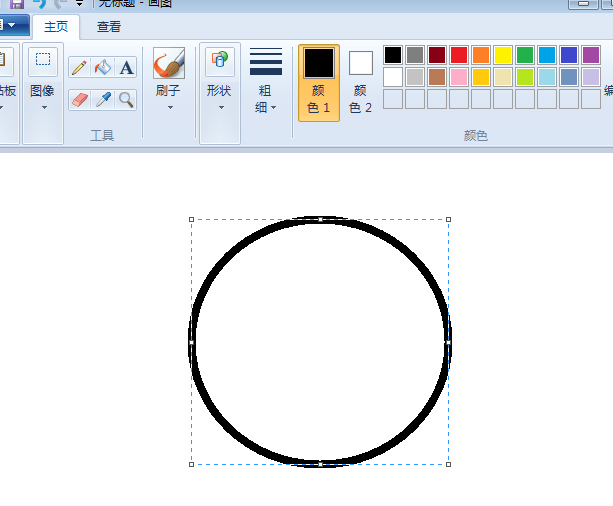Viewport: 613px width, 506px height.
Task: Click the 形状 label under shapes
Action: (219, 91)
